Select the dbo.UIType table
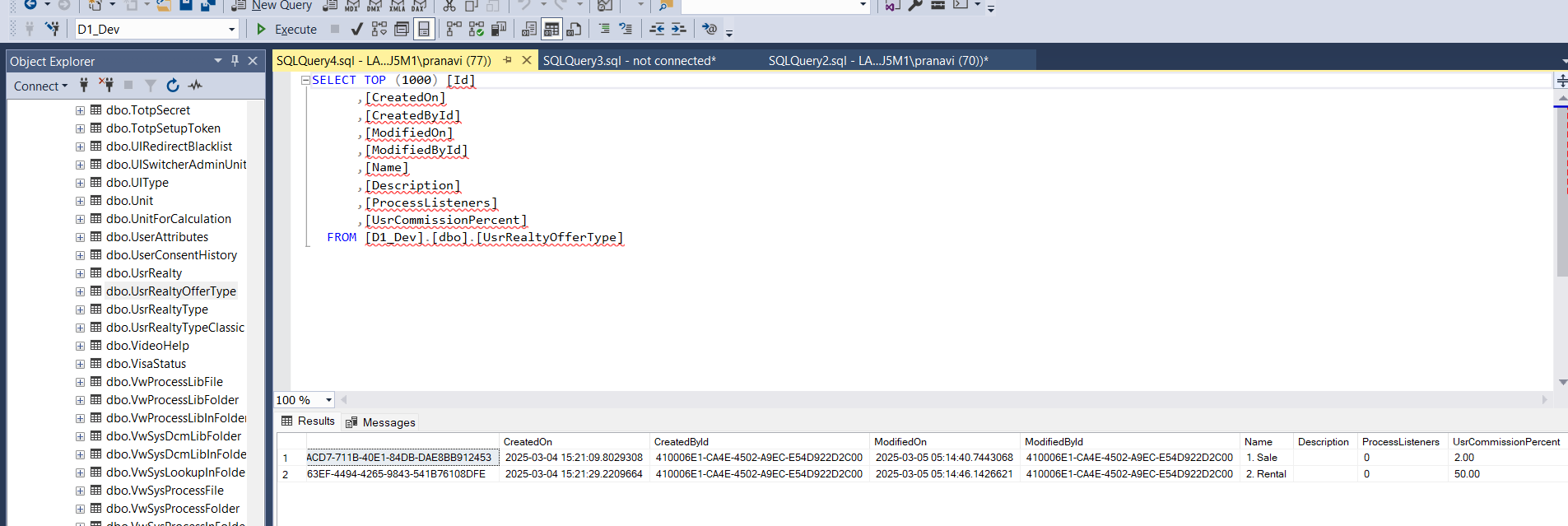Viewport: 1568px width, 526px height. coord(137,183)
